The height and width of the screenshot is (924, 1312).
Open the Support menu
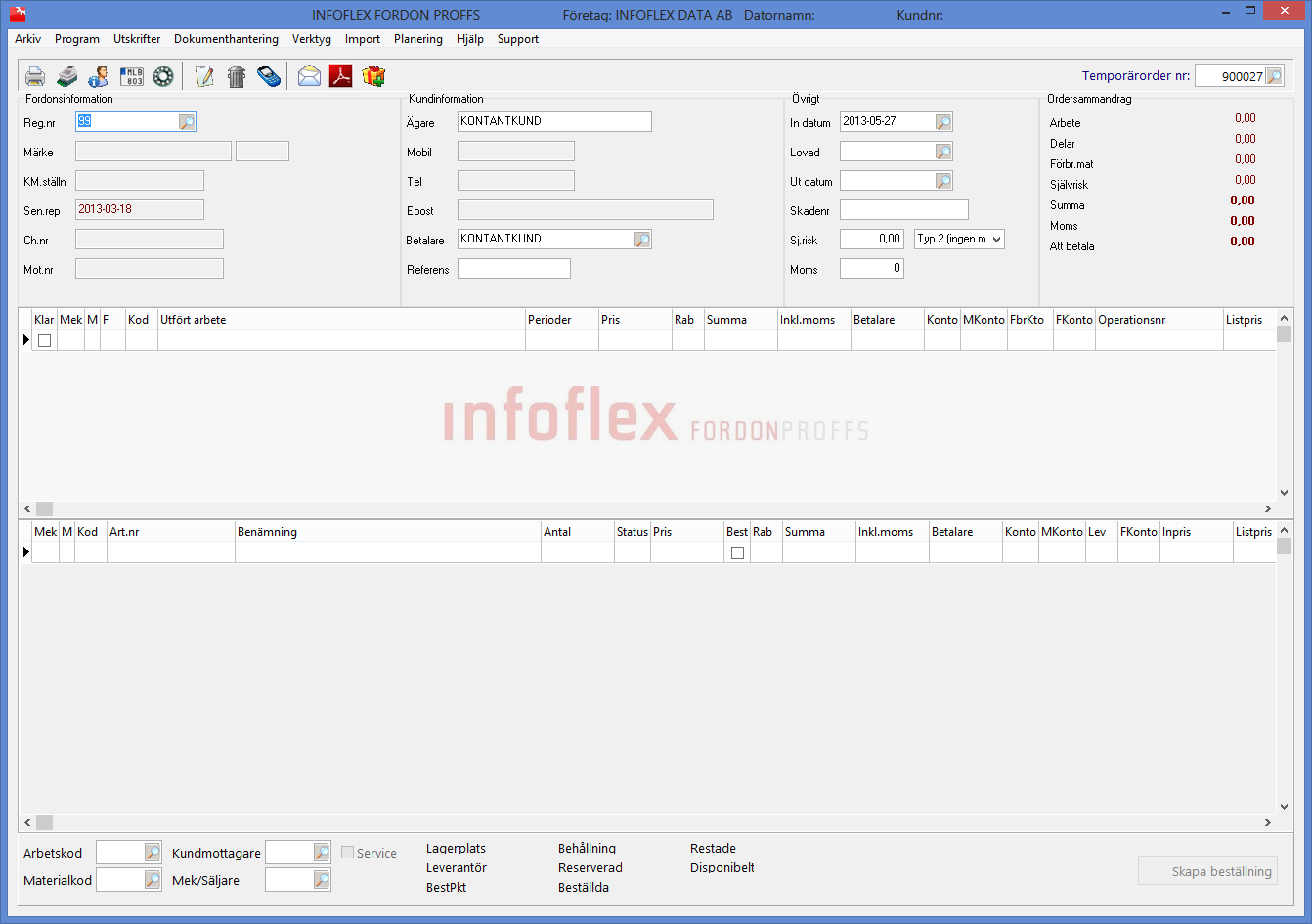point(518,39)
